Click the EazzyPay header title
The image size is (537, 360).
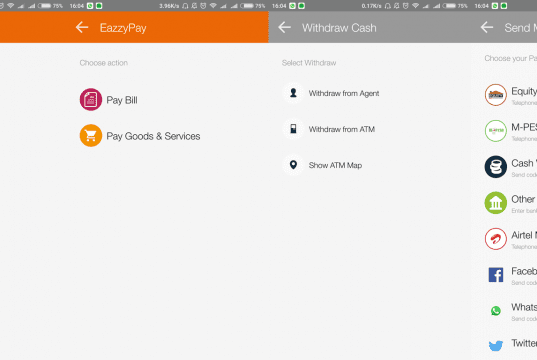123,28
